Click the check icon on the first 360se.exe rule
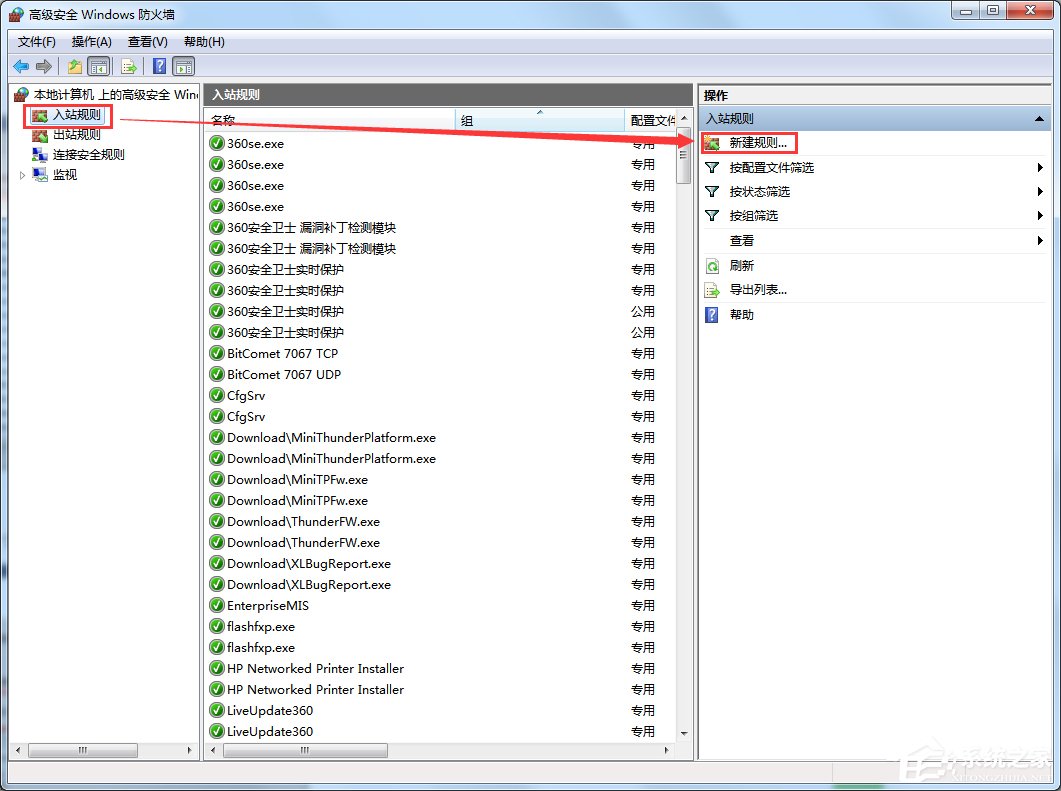This screenshot has height=791, width=1061. click(215, 143)
